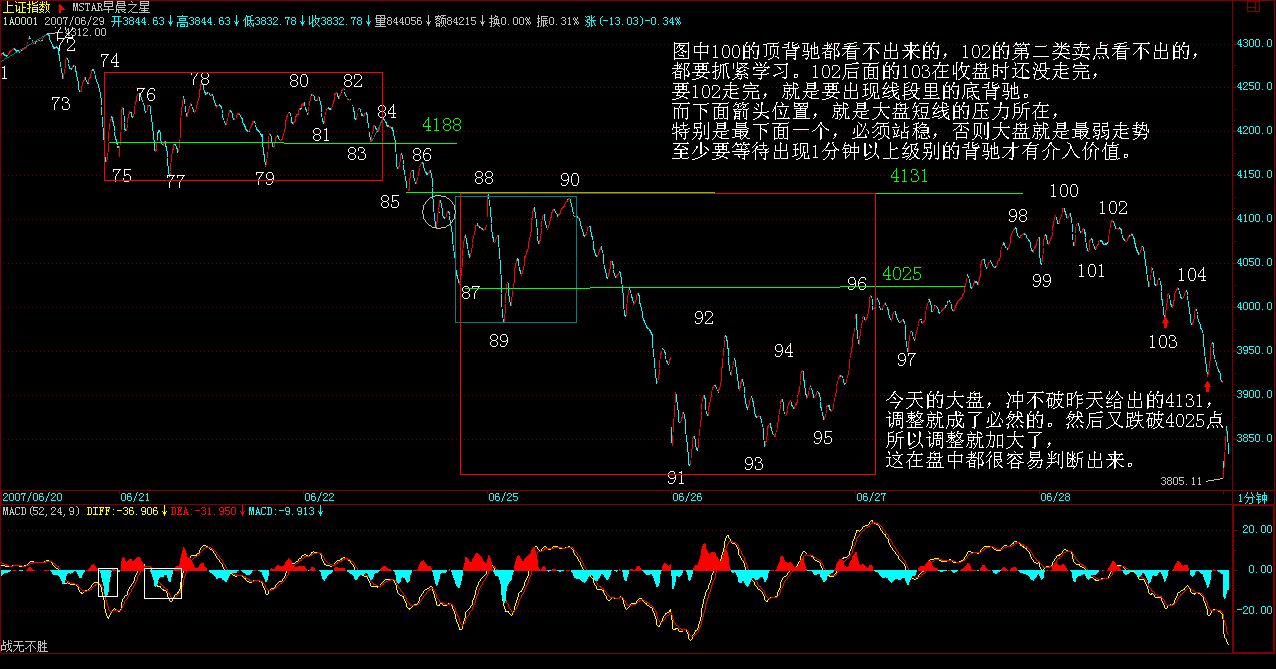This screenshot has width=1276, height=669.
Task: Select the first small white box in MACD panel
Action: pyautogui.click(x=108, y=582)
